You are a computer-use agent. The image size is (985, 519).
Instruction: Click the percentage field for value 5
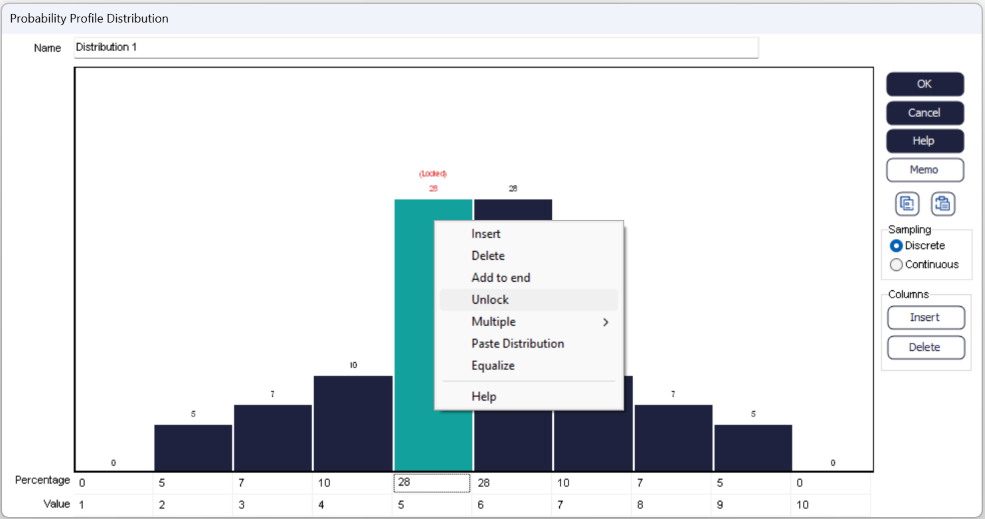431,483
